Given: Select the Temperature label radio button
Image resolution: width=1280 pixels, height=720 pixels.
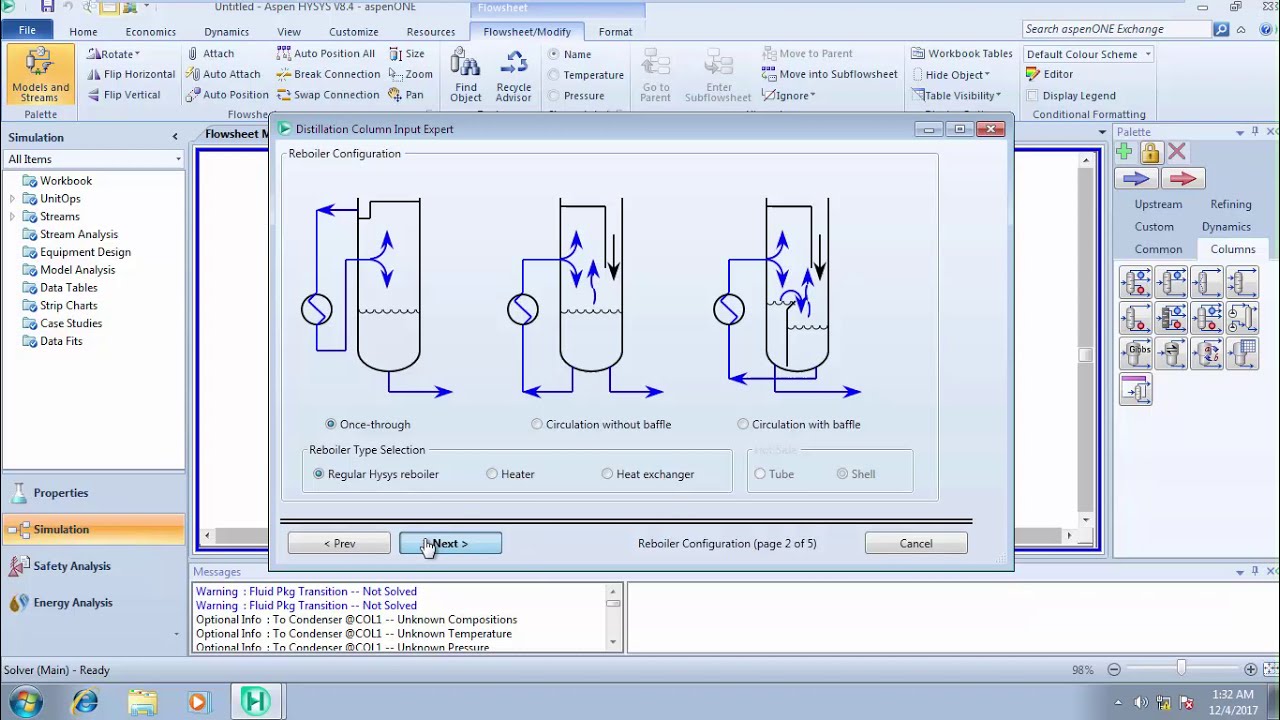Looking at the screenshot, I should pos(554,75).
